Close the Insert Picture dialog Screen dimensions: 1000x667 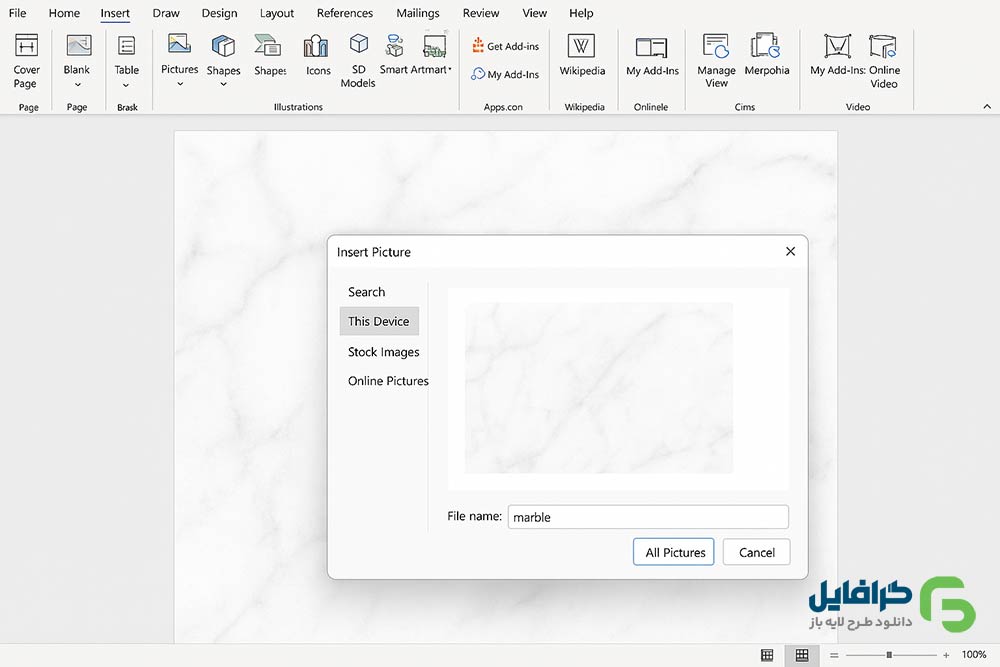coord(790,251)
